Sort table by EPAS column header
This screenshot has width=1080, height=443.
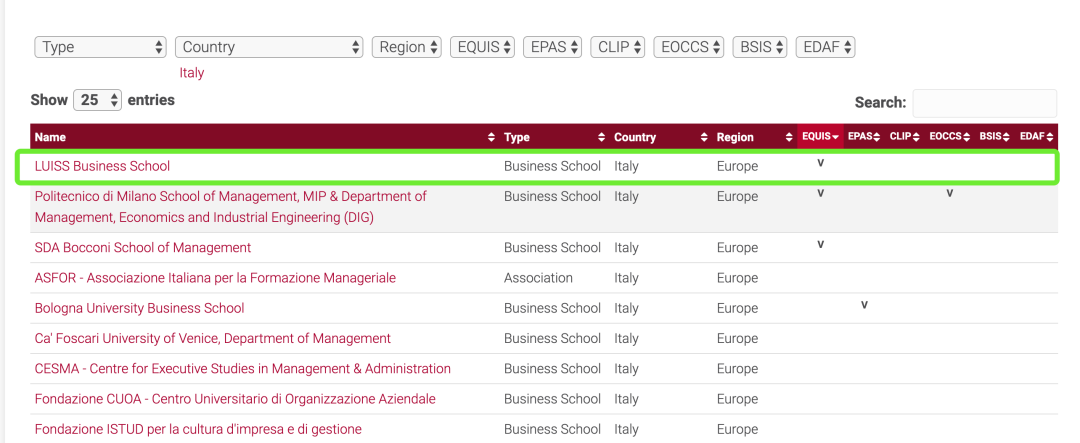coord(864,137)
